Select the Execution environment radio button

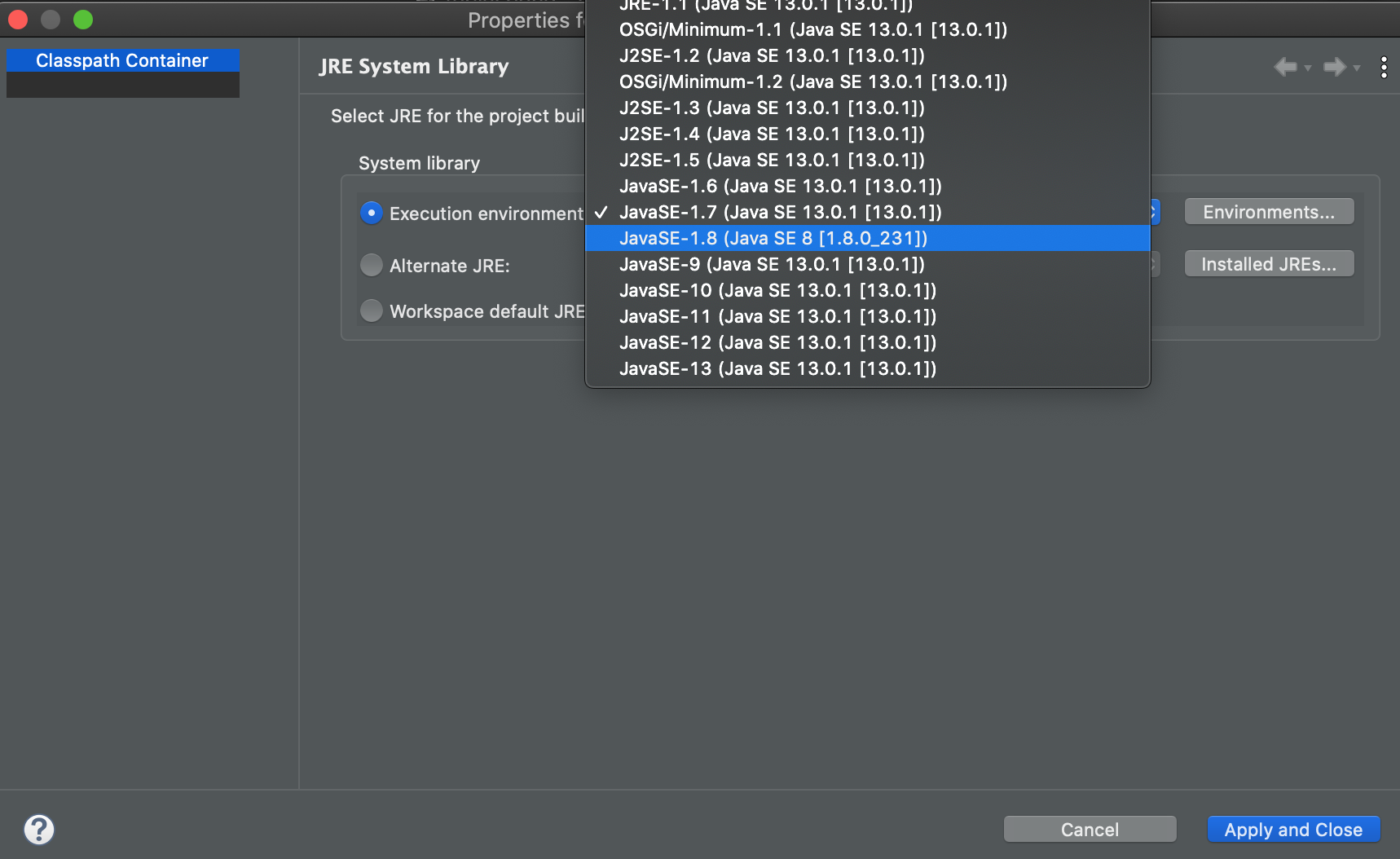pos(372,213)
